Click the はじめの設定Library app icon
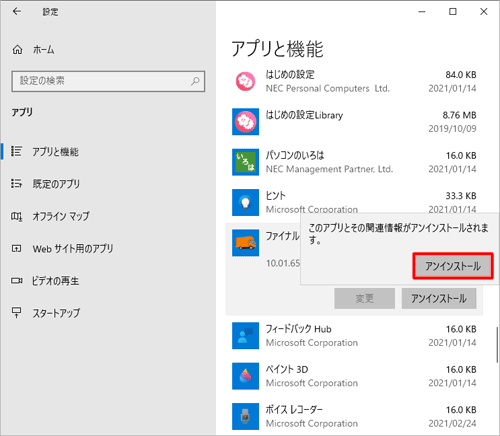Viewport: 500px width, 436px height. coord(245,122)
